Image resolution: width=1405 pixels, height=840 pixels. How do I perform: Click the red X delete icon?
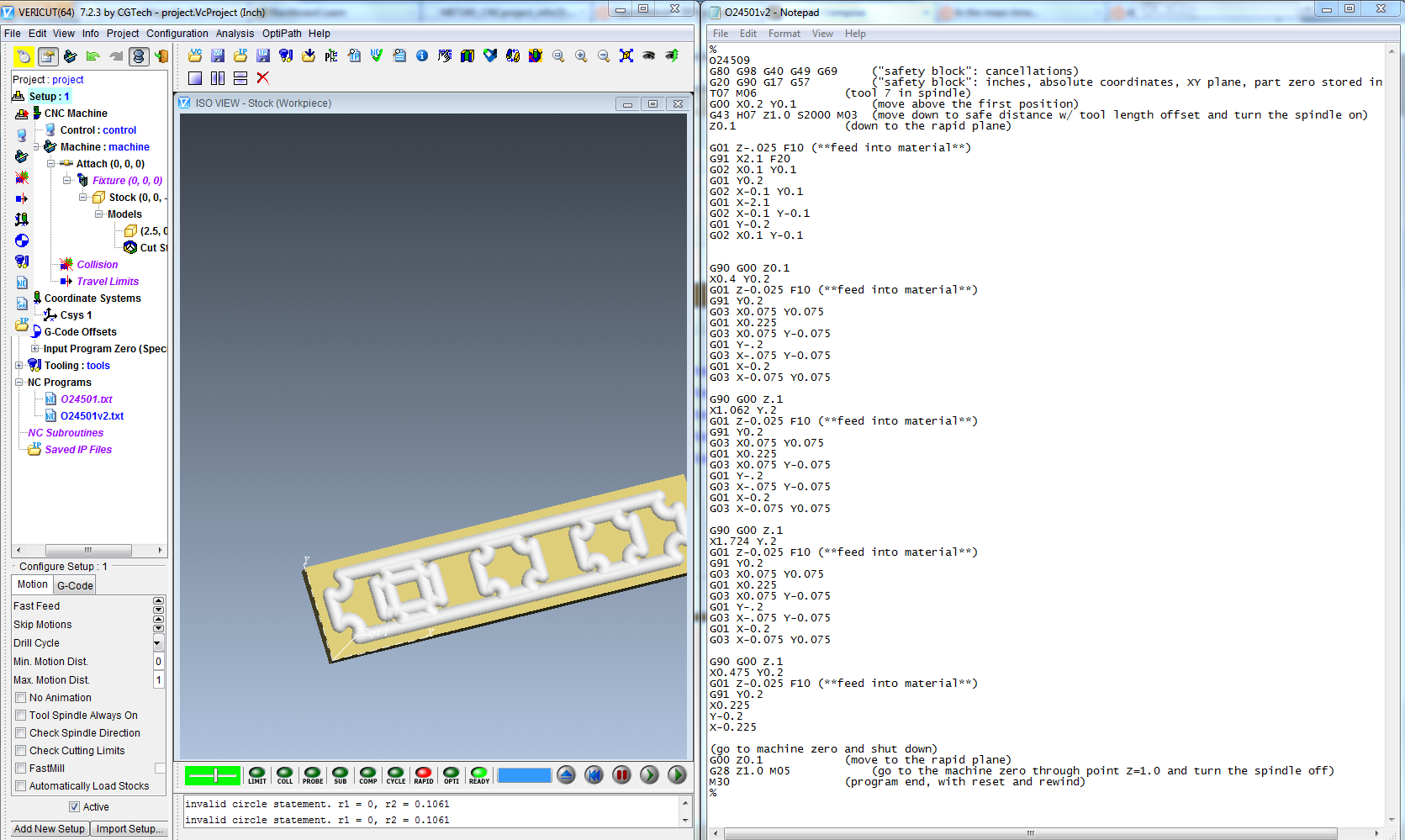tap(263, 78)
